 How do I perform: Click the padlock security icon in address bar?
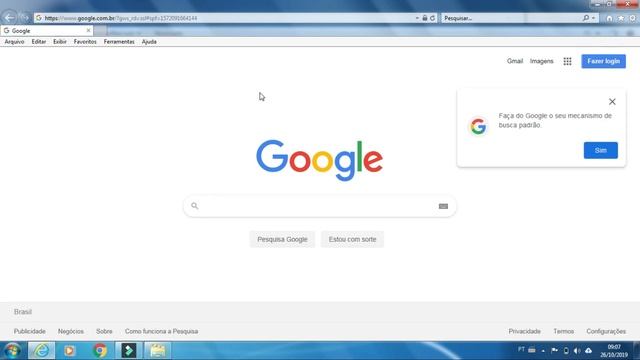[x=425, y=18]
